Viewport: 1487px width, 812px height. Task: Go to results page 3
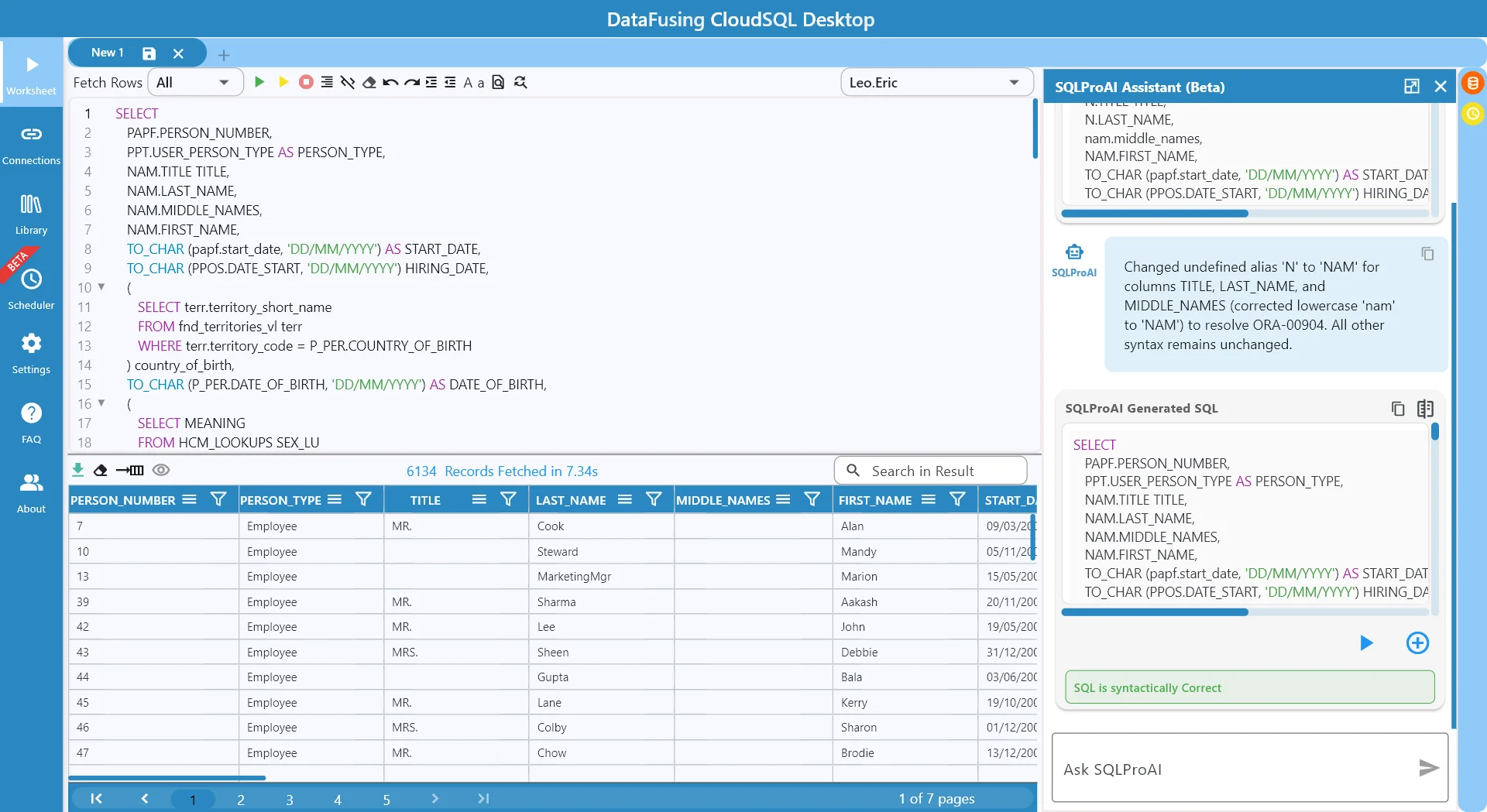pos(290,800)
